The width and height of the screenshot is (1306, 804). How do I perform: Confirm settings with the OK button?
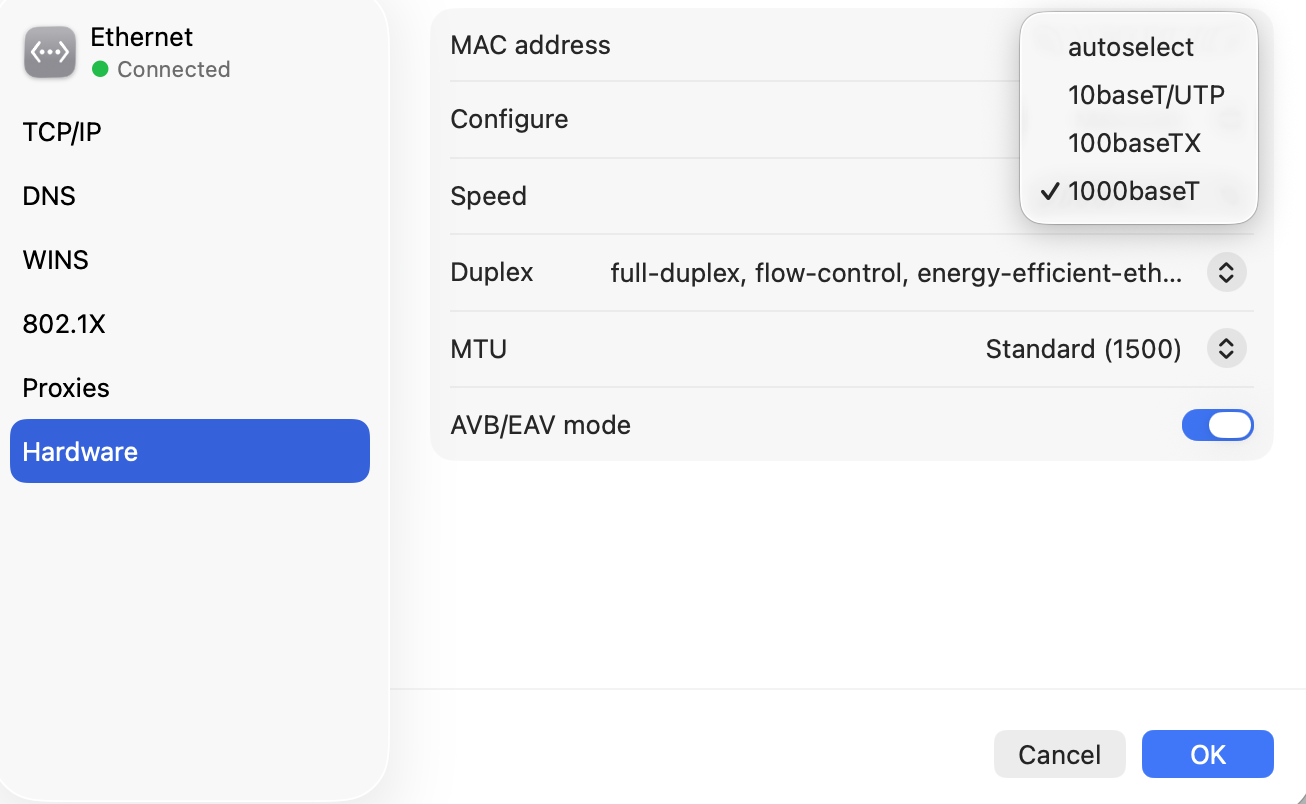click(x=1208, y=754)
